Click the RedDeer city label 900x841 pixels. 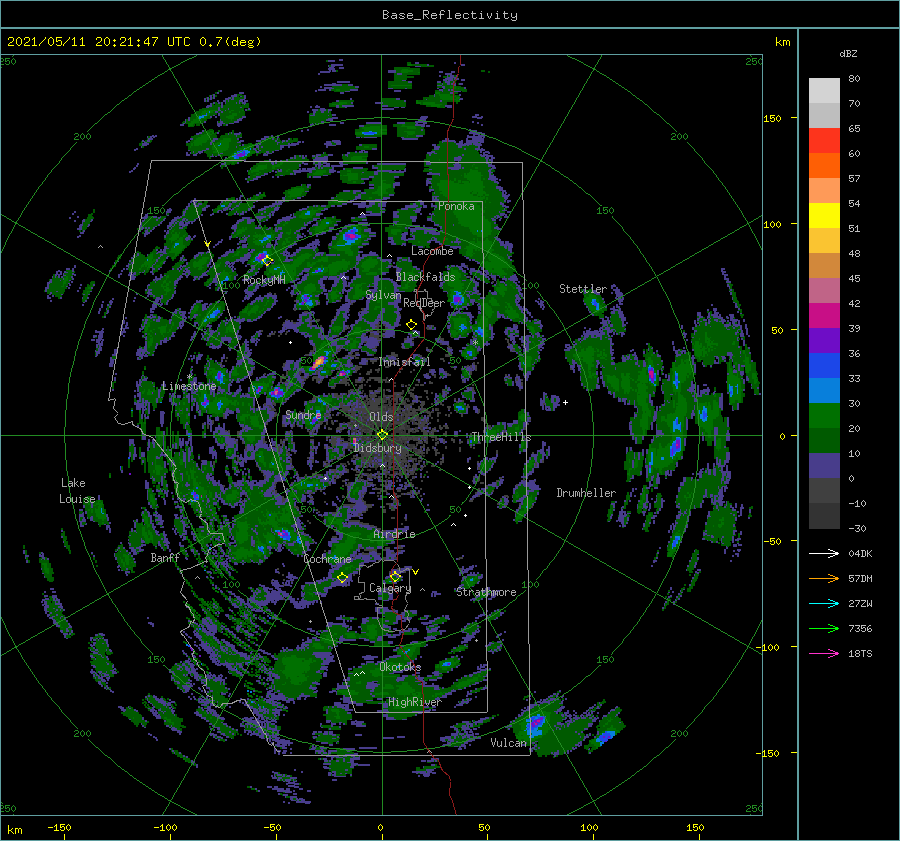point(424,303)
